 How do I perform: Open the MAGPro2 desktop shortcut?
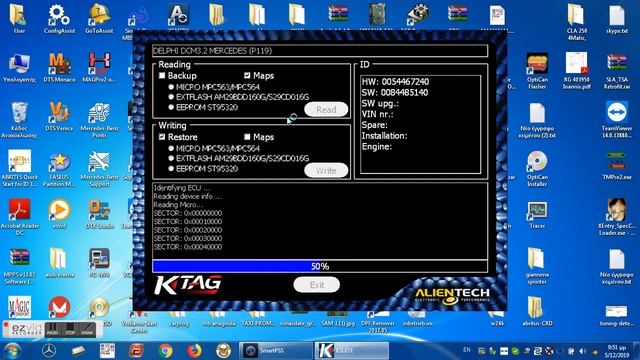99,67
